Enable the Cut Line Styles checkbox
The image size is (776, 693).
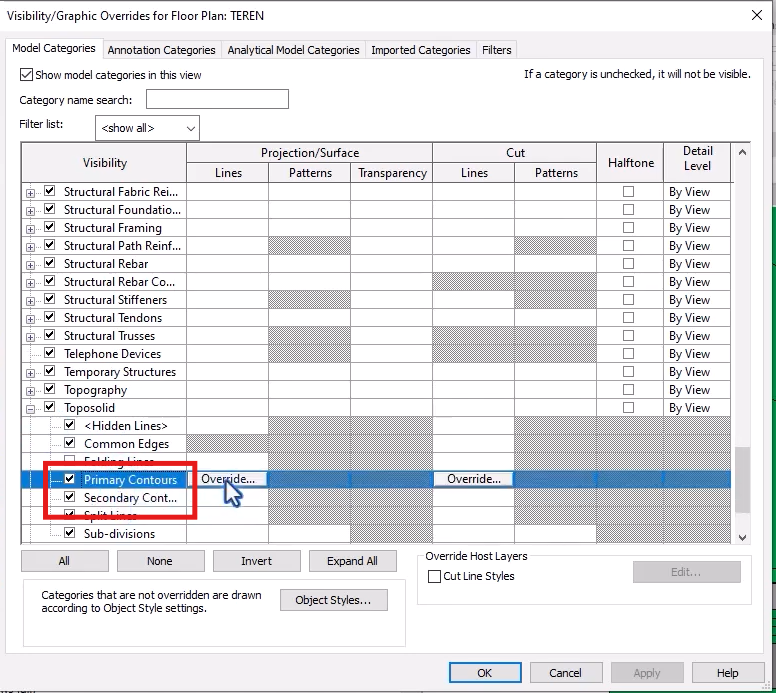(434, 577)
